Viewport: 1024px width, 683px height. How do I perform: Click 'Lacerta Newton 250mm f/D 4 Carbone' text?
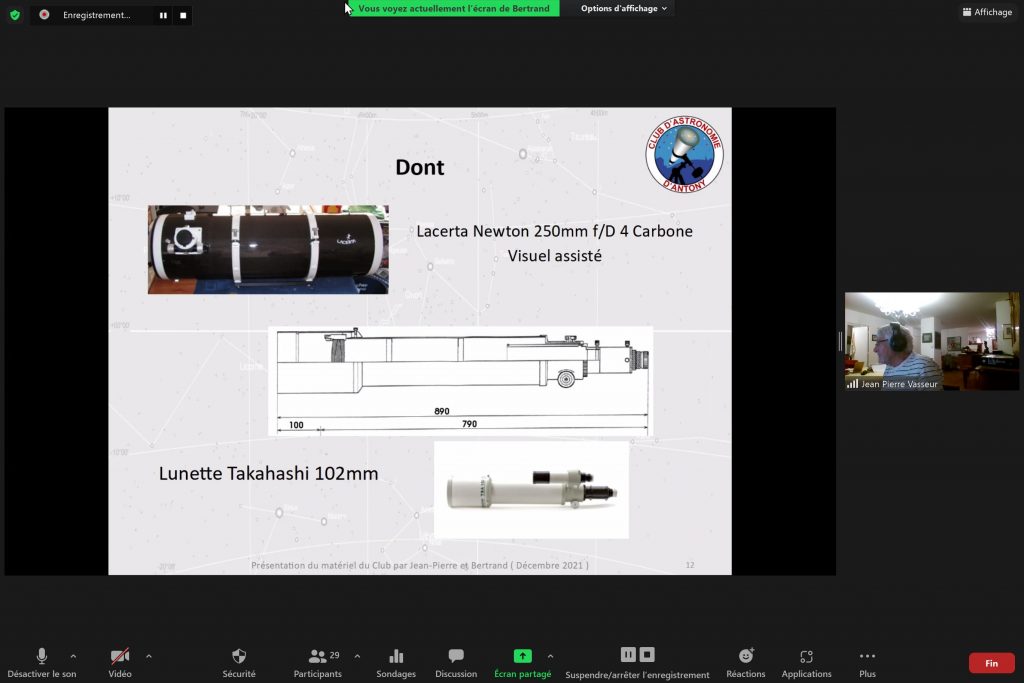pos(554,231)
